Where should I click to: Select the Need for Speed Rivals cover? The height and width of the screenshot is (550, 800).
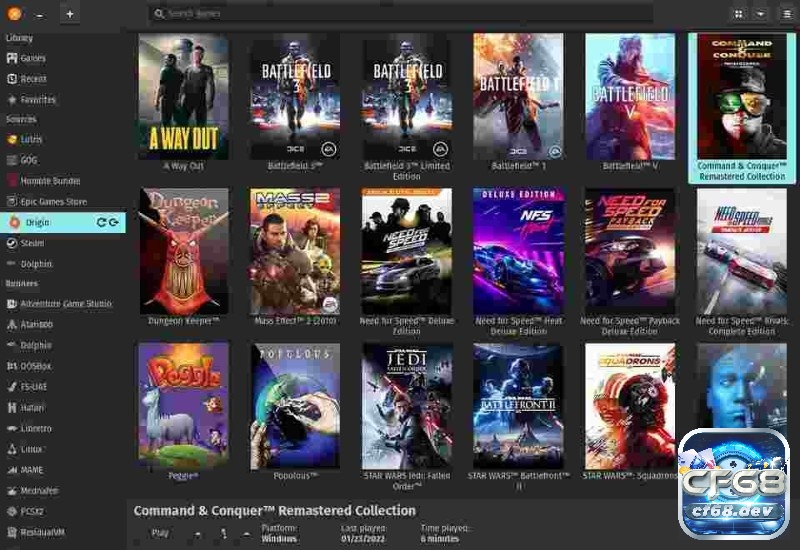click(742, 251)
